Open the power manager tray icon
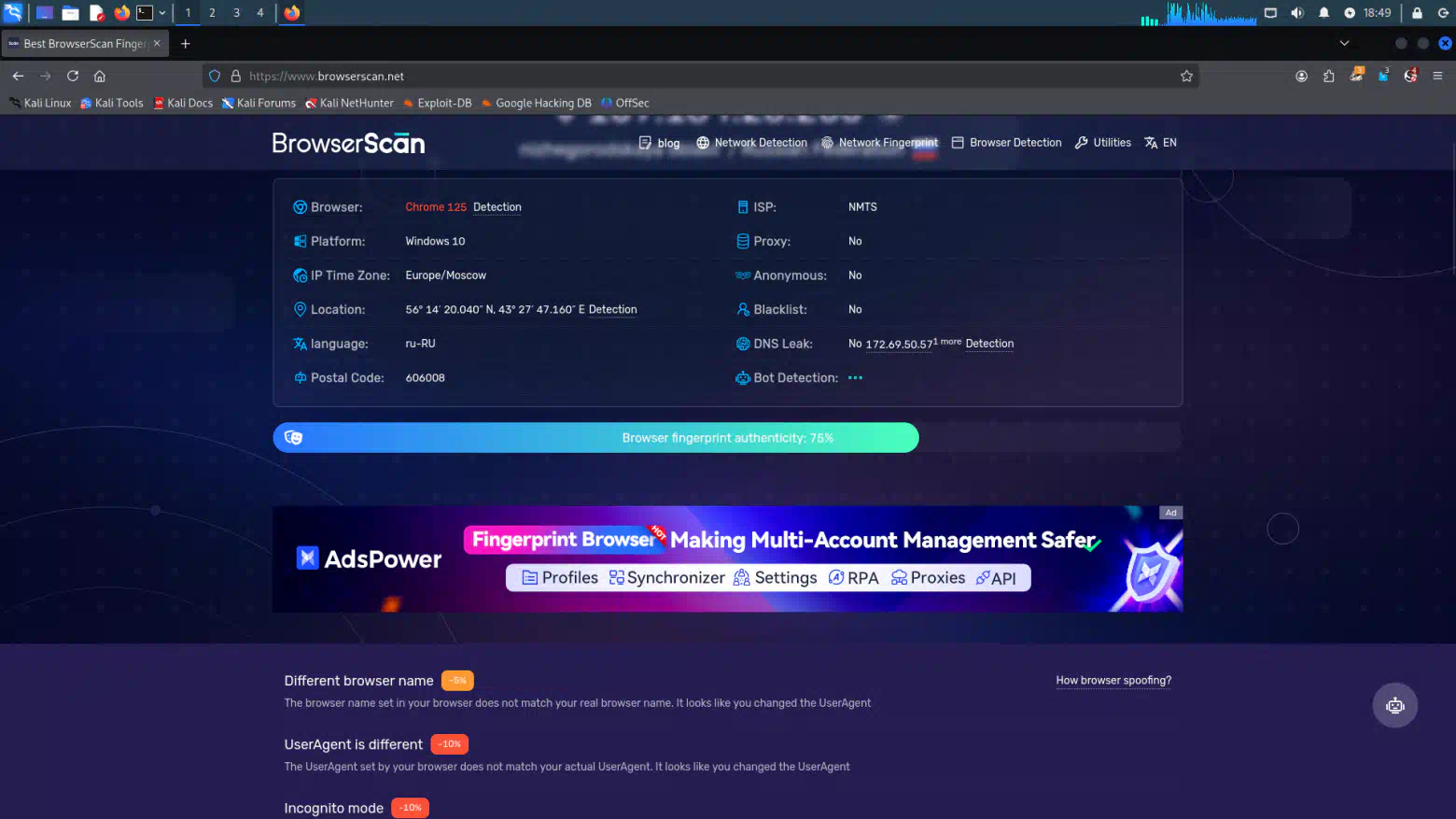The image size is (1456, 819). click(1350, 12)
